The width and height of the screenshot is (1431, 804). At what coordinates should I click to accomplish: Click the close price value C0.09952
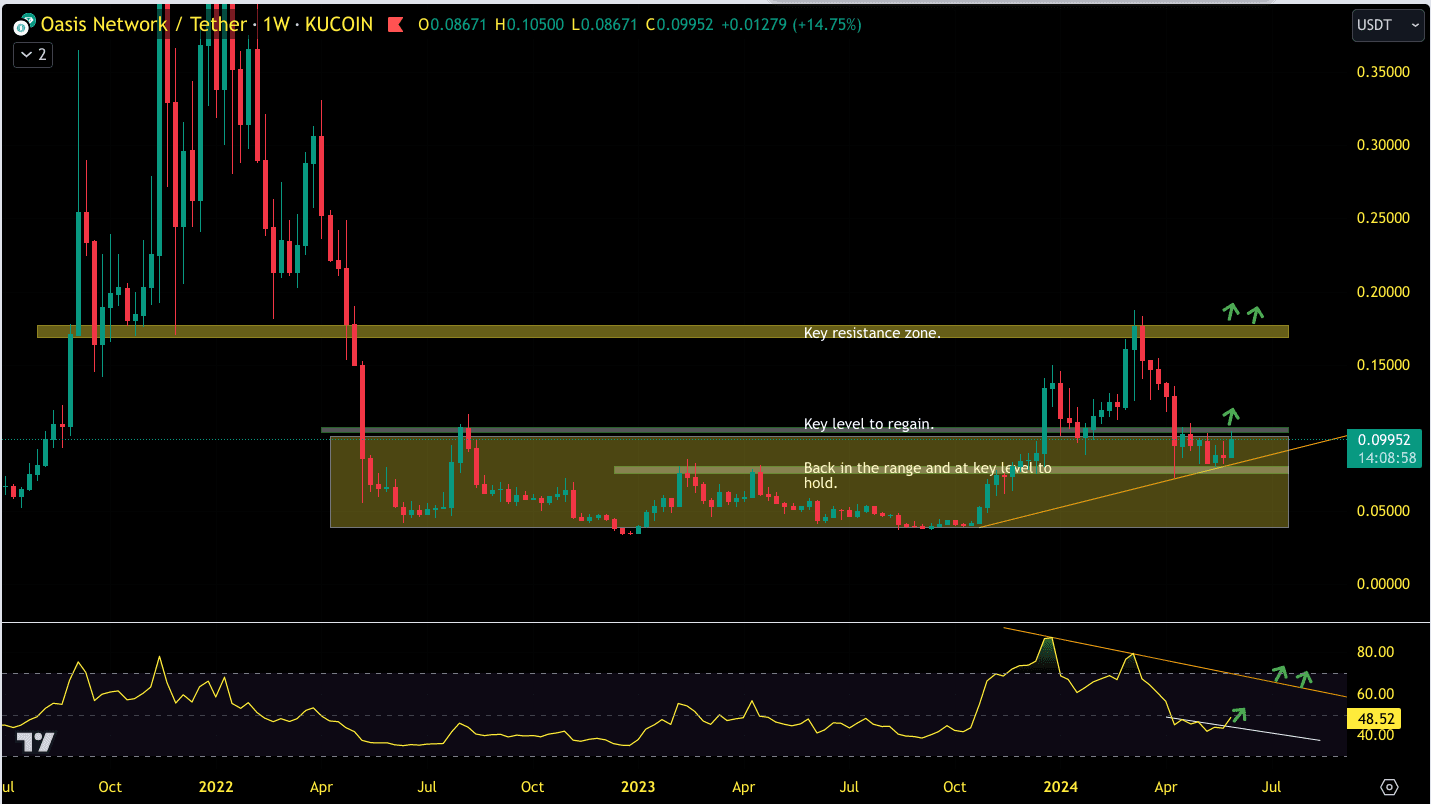click(x=680, y=24)
